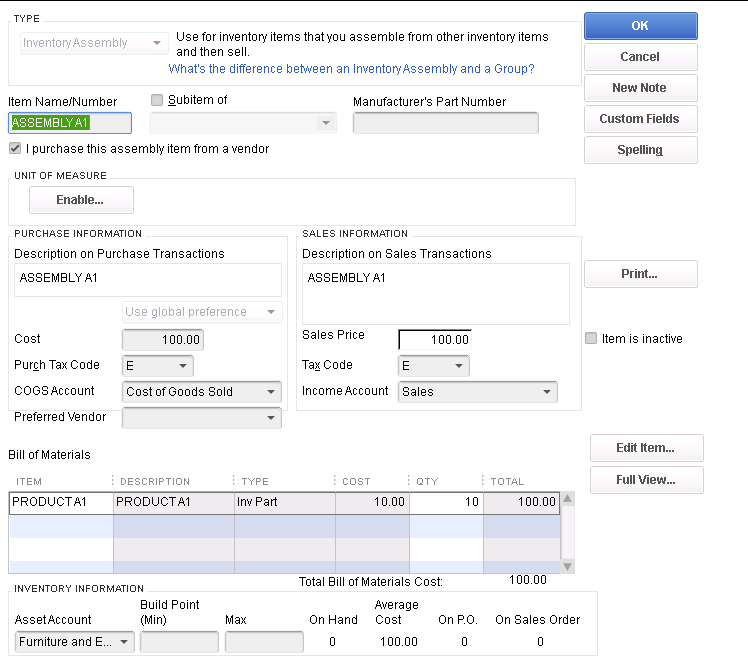The width and height of the screenshot is (748, 670).
Task: Open Full View of bill of materials
Action: pos(646,480)
